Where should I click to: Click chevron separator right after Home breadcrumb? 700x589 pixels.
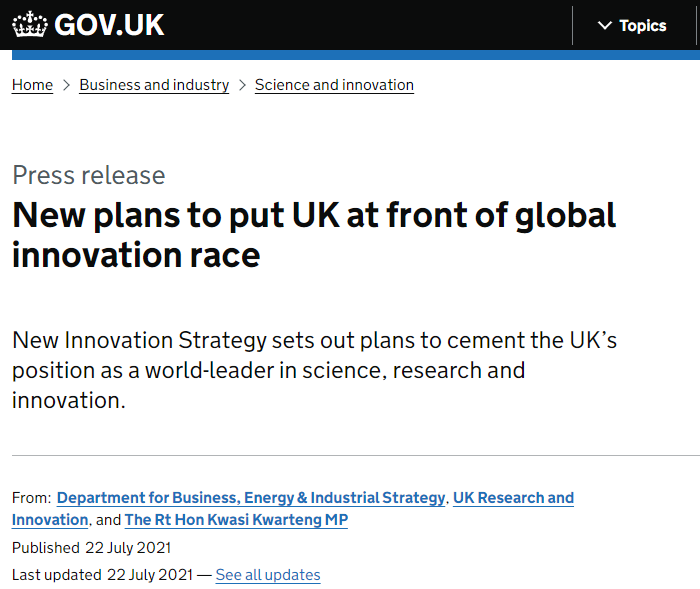(66, 85)
